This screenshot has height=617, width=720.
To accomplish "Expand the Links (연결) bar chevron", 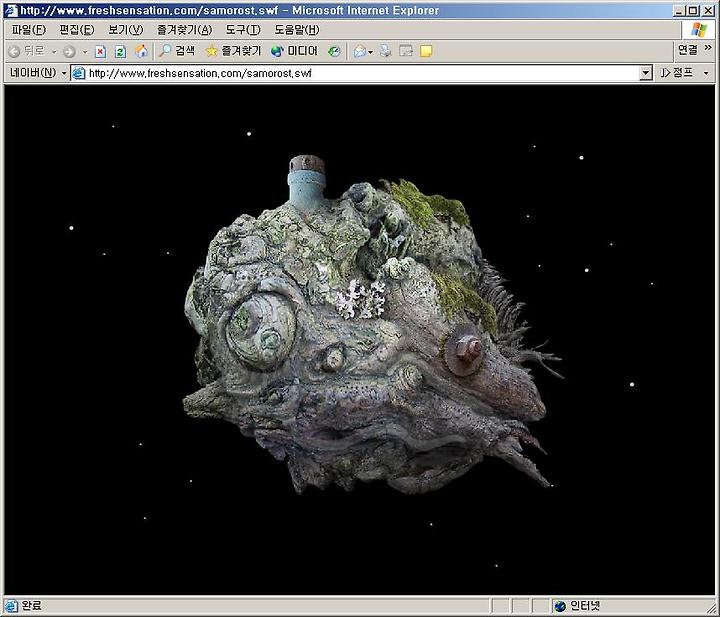I will tap(708, 47).
